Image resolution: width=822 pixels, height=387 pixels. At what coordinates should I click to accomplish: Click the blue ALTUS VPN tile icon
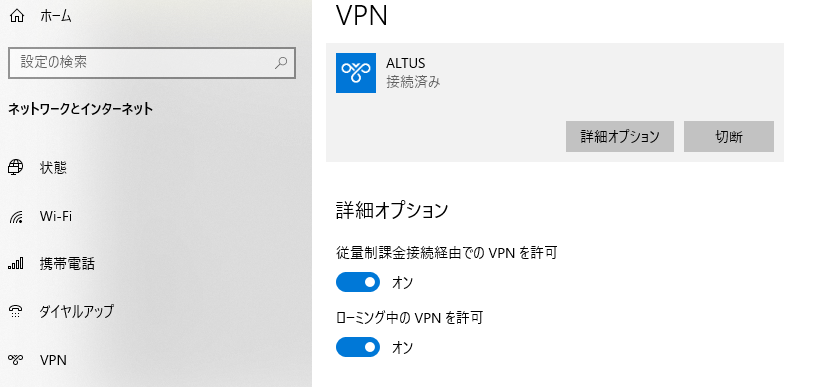point(356,73)
